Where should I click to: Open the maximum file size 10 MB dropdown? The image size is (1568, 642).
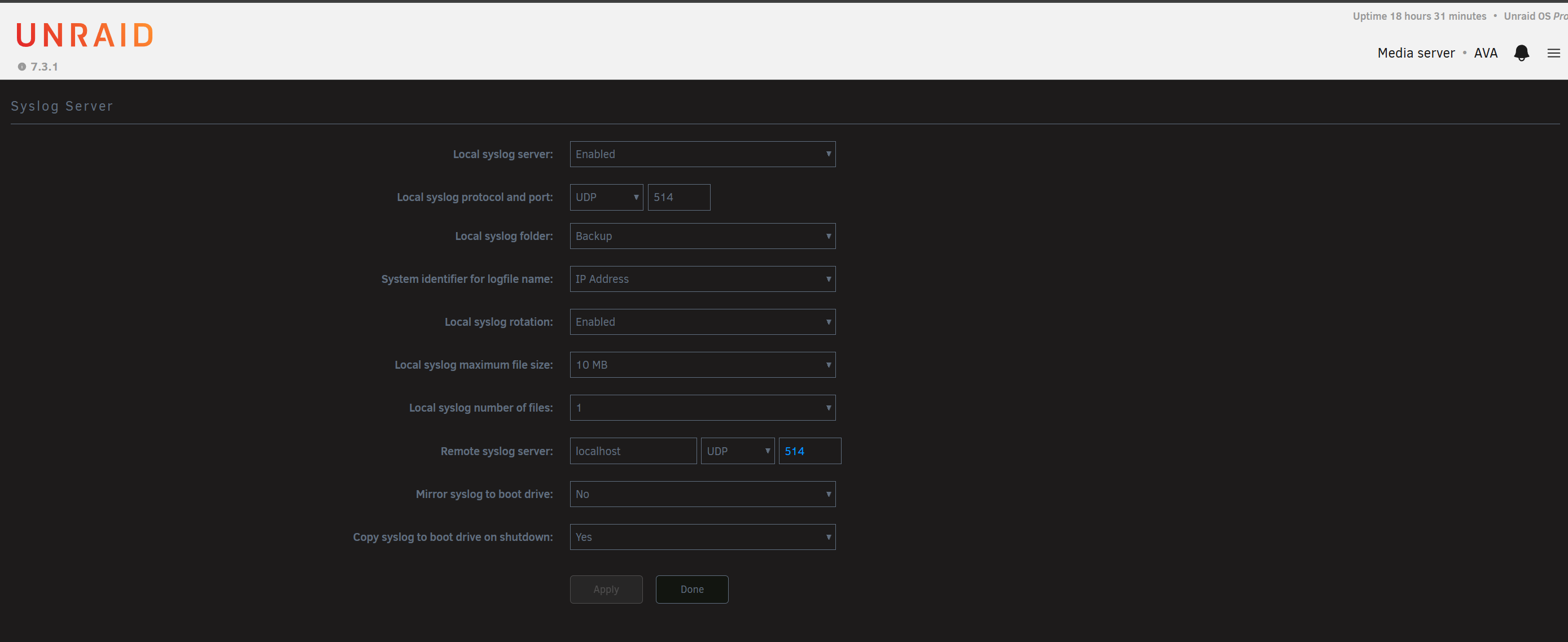coord(702,365)
